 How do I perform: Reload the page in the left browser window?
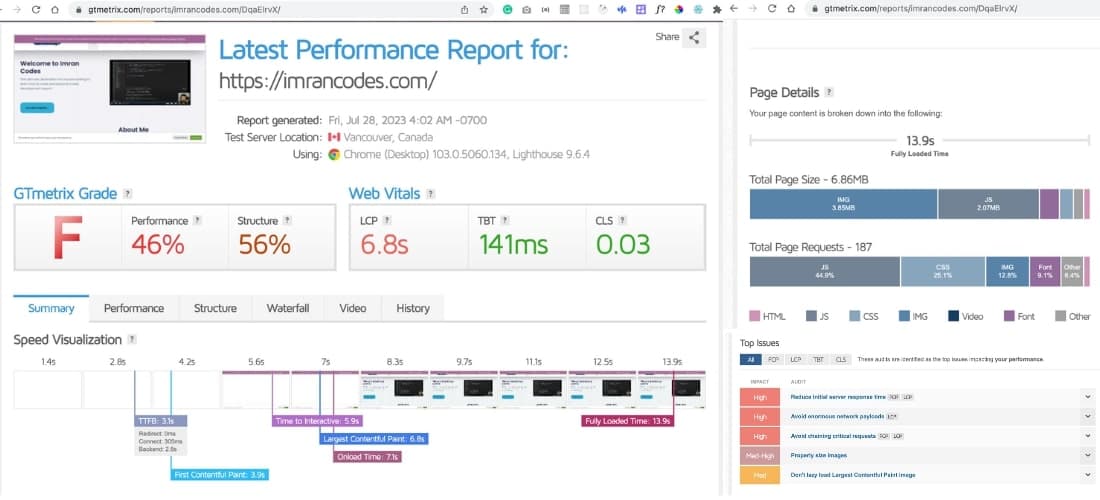tap(36, 10)
